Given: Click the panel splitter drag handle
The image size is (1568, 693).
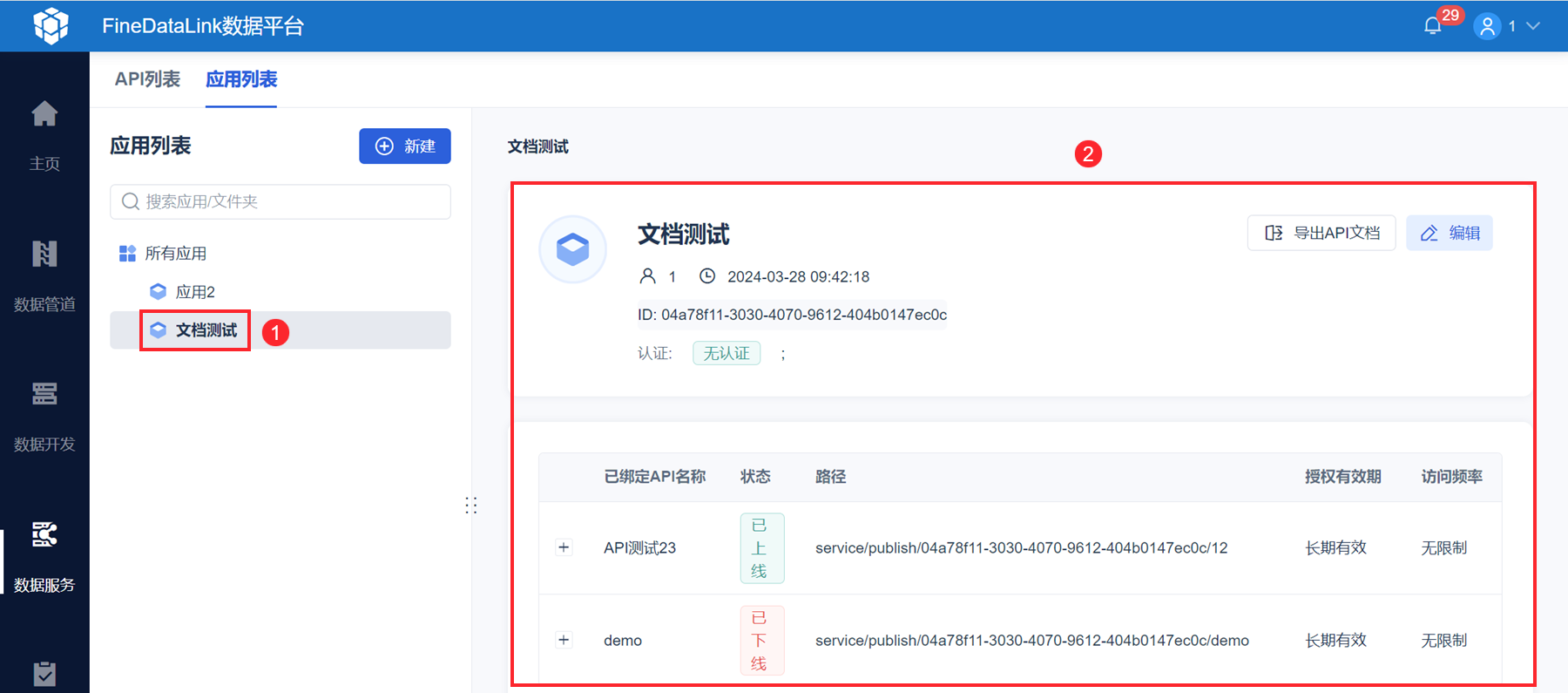Looking at the screenshot, I should (471, 506).
